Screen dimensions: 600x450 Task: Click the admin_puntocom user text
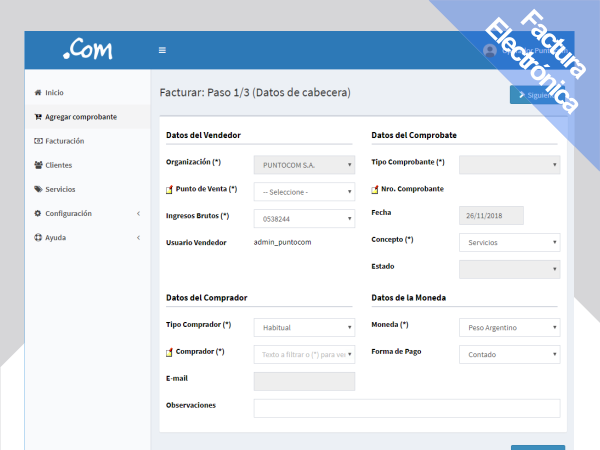282,242
